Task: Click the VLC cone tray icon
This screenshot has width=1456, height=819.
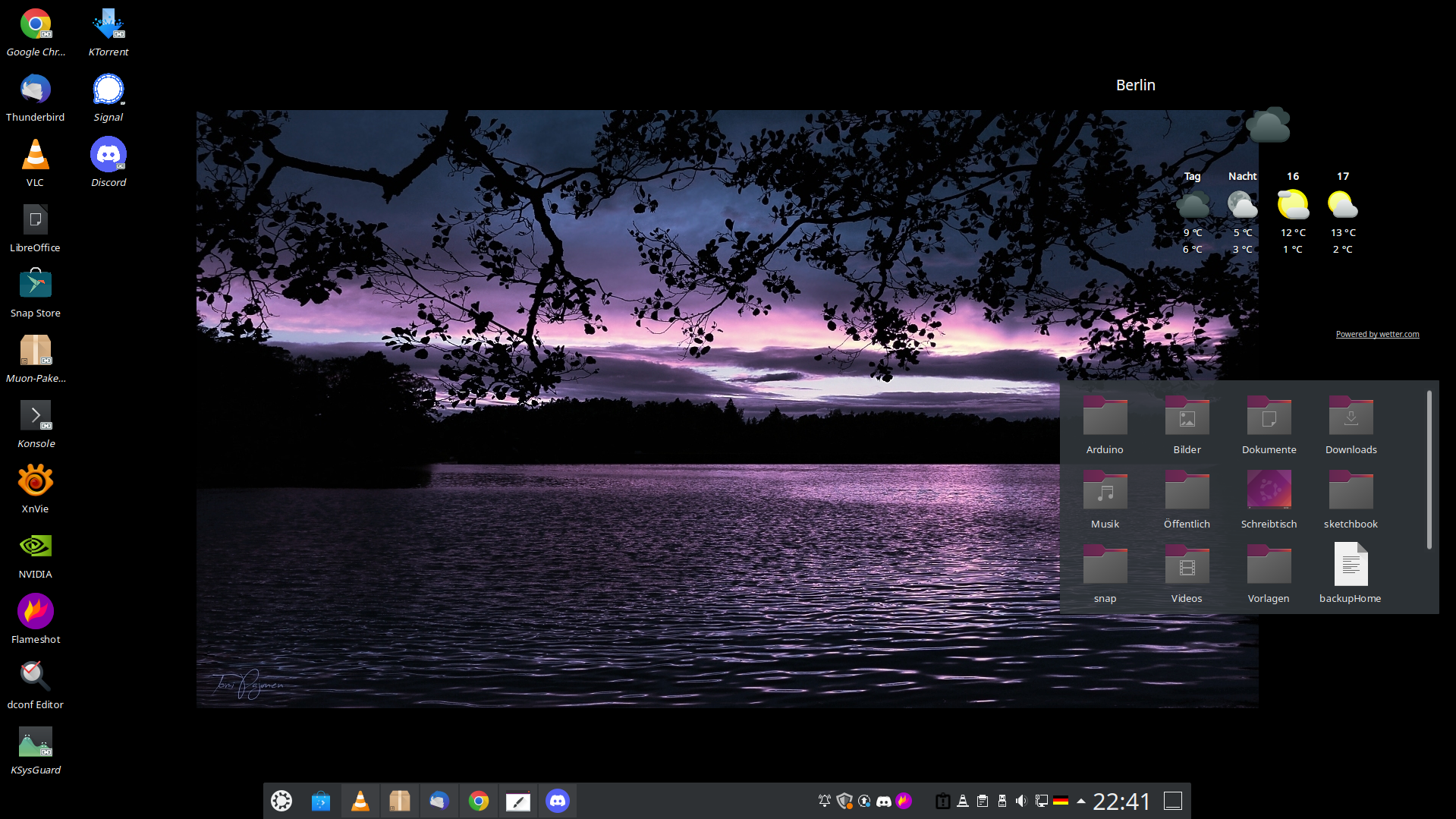Action: pos(963,801)
